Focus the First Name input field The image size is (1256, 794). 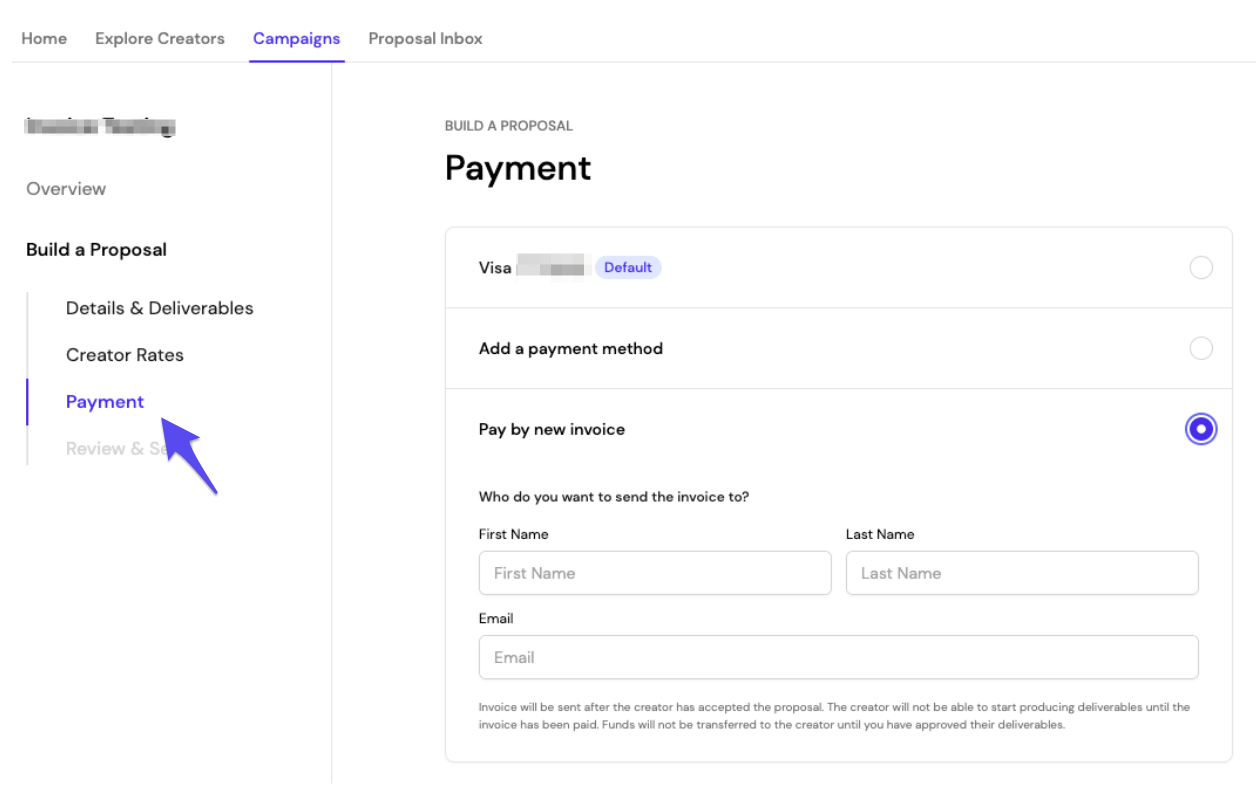655,573
